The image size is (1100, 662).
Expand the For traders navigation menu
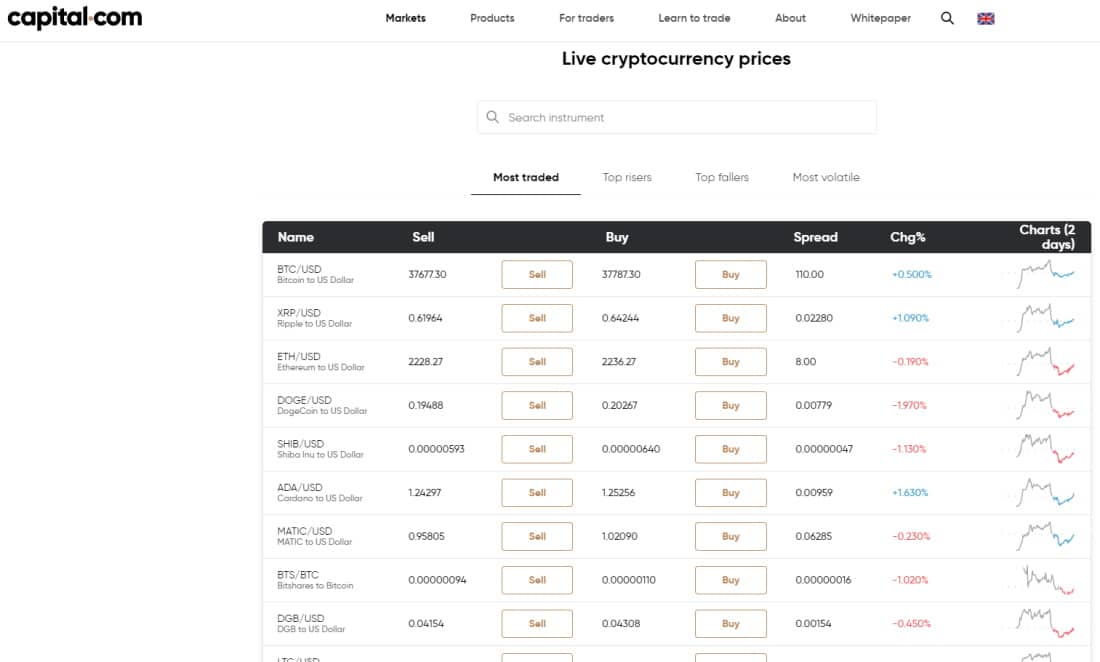[587, 18]
